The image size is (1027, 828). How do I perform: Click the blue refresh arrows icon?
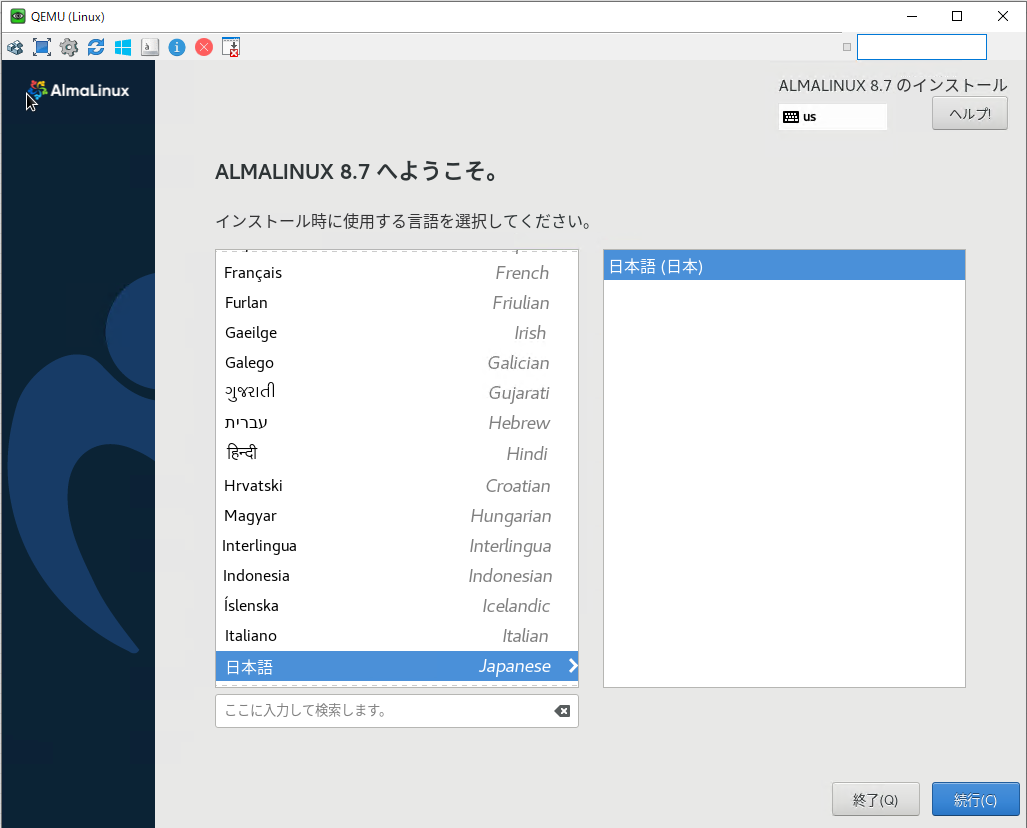pos(96,47)
